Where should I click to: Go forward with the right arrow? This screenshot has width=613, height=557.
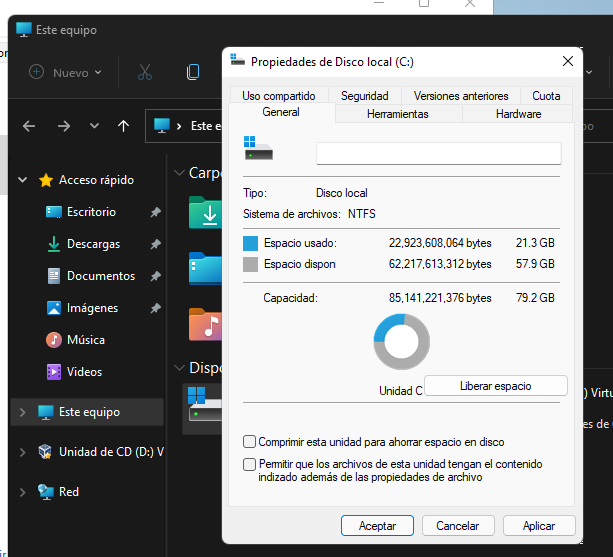coord(64,126)
